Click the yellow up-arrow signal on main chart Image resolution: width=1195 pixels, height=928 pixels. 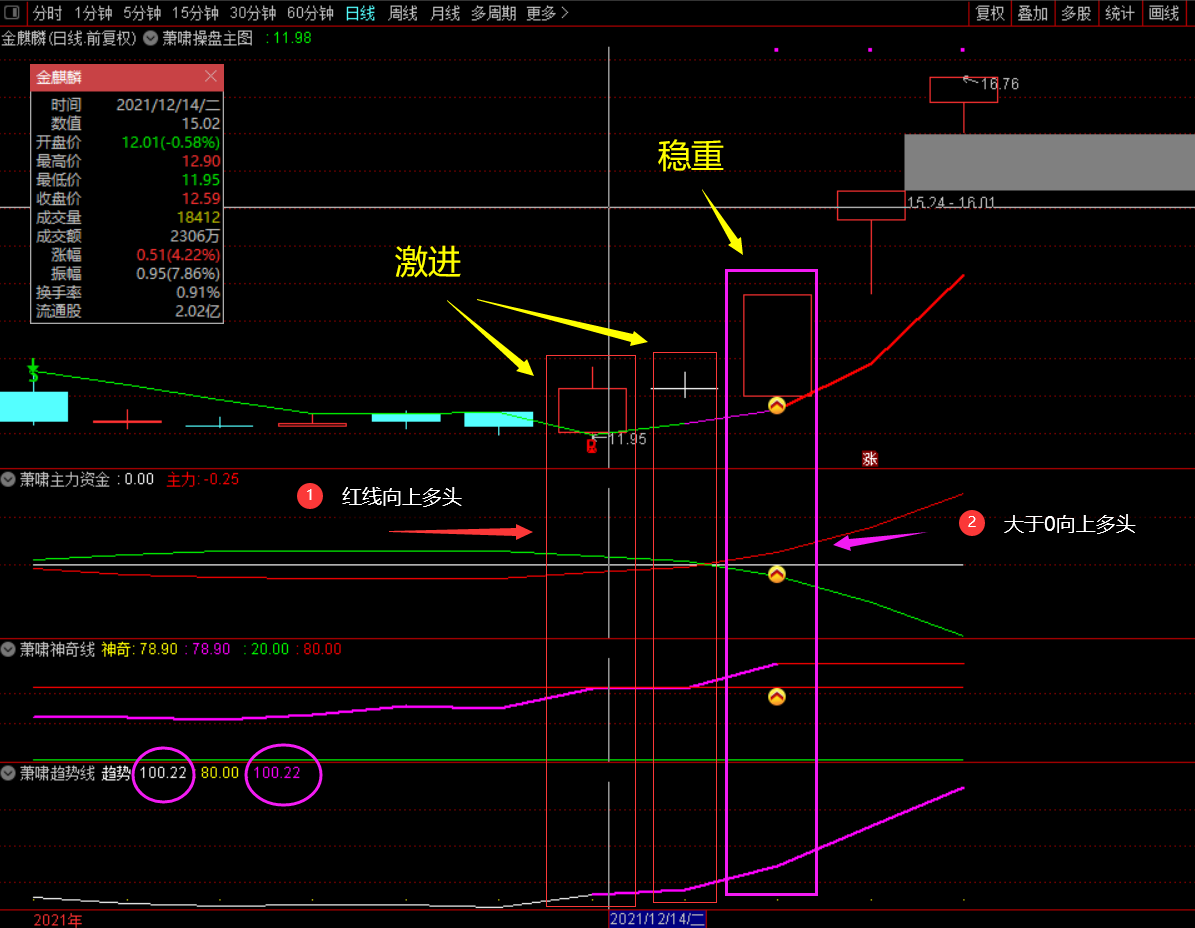pyautogui.click(x=777, y=405)
